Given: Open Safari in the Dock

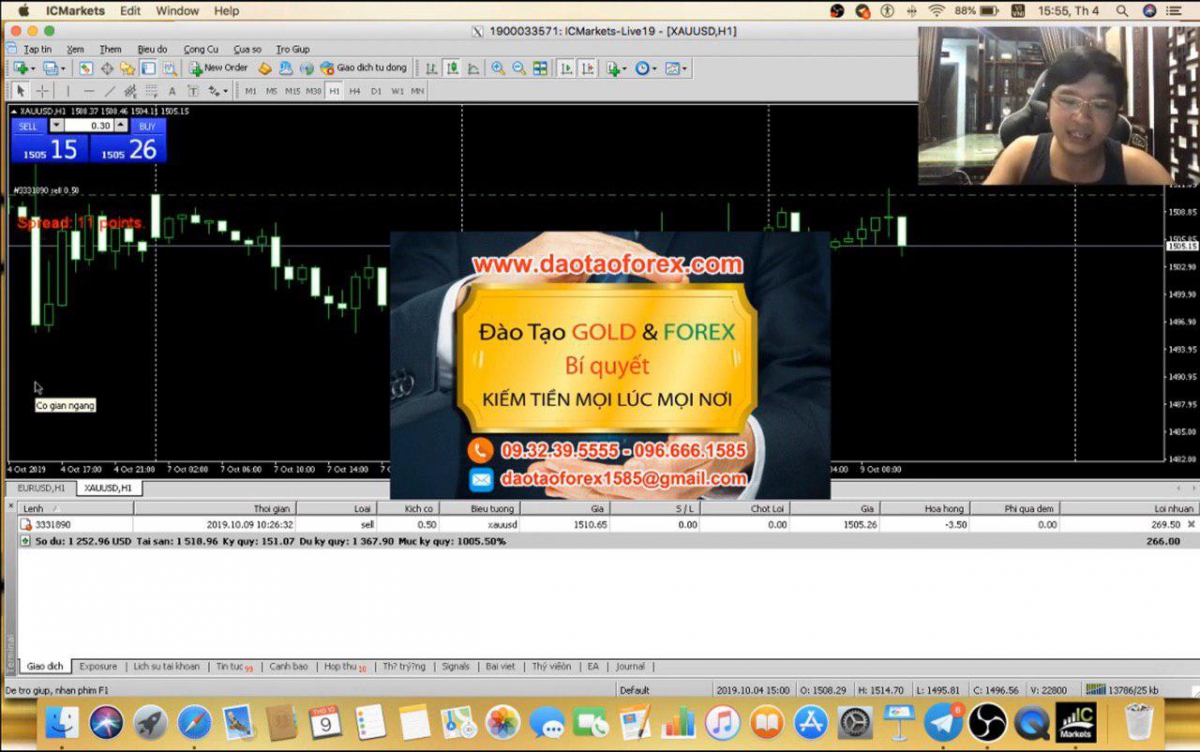Looking at the screenshot, I should [194, 722].
